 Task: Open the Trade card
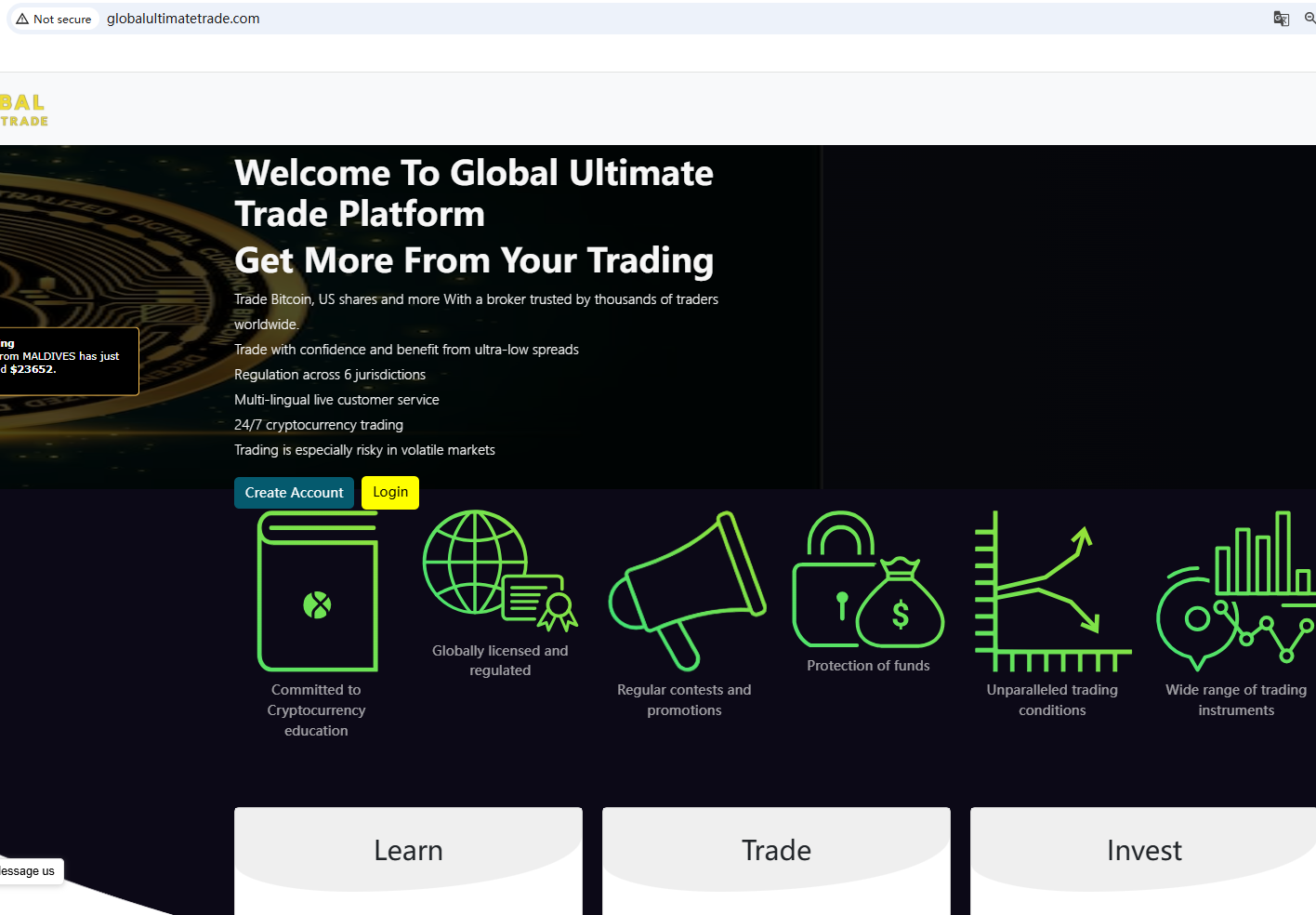coord(776,850)
